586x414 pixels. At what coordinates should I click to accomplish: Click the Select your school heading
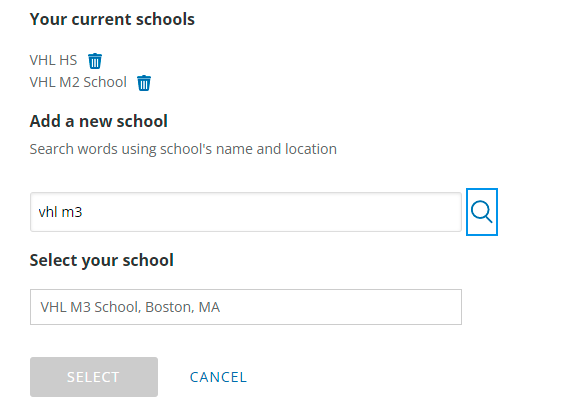(x=102, y=260)
